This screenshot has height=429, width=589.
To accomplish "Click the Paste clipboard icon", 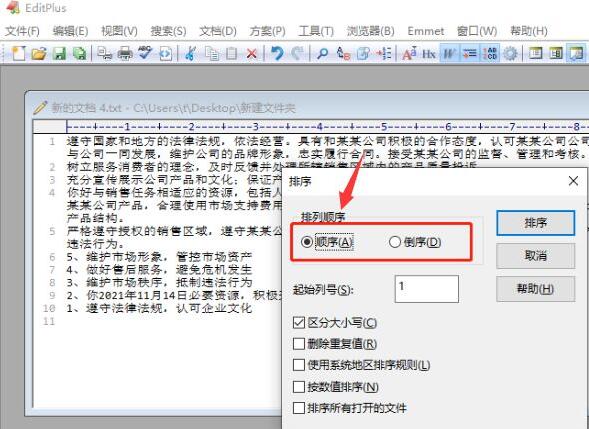I will click(232, 54).
